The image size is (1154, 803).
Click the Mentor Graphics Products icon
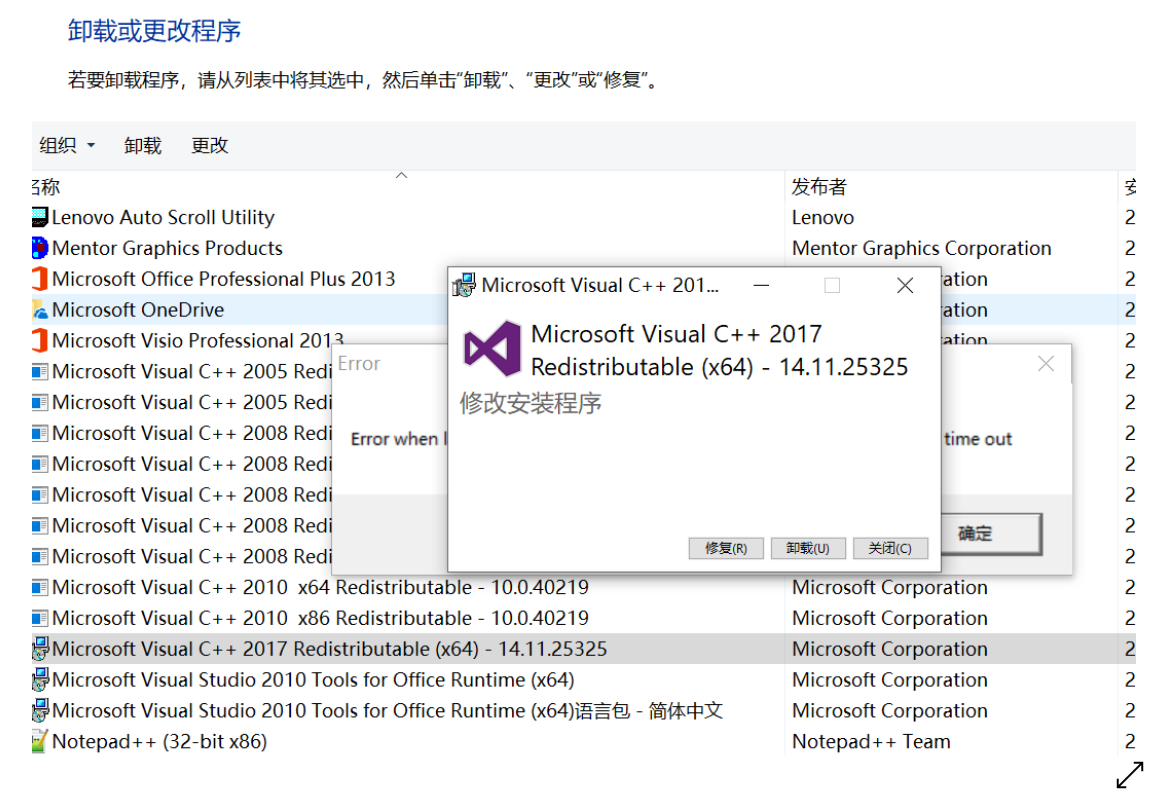tap(40, 248)
